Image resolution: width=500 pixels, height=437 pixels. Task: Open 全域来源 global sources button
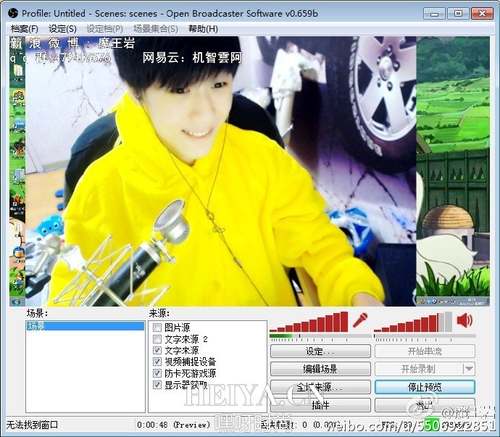(x=320, y=387)
